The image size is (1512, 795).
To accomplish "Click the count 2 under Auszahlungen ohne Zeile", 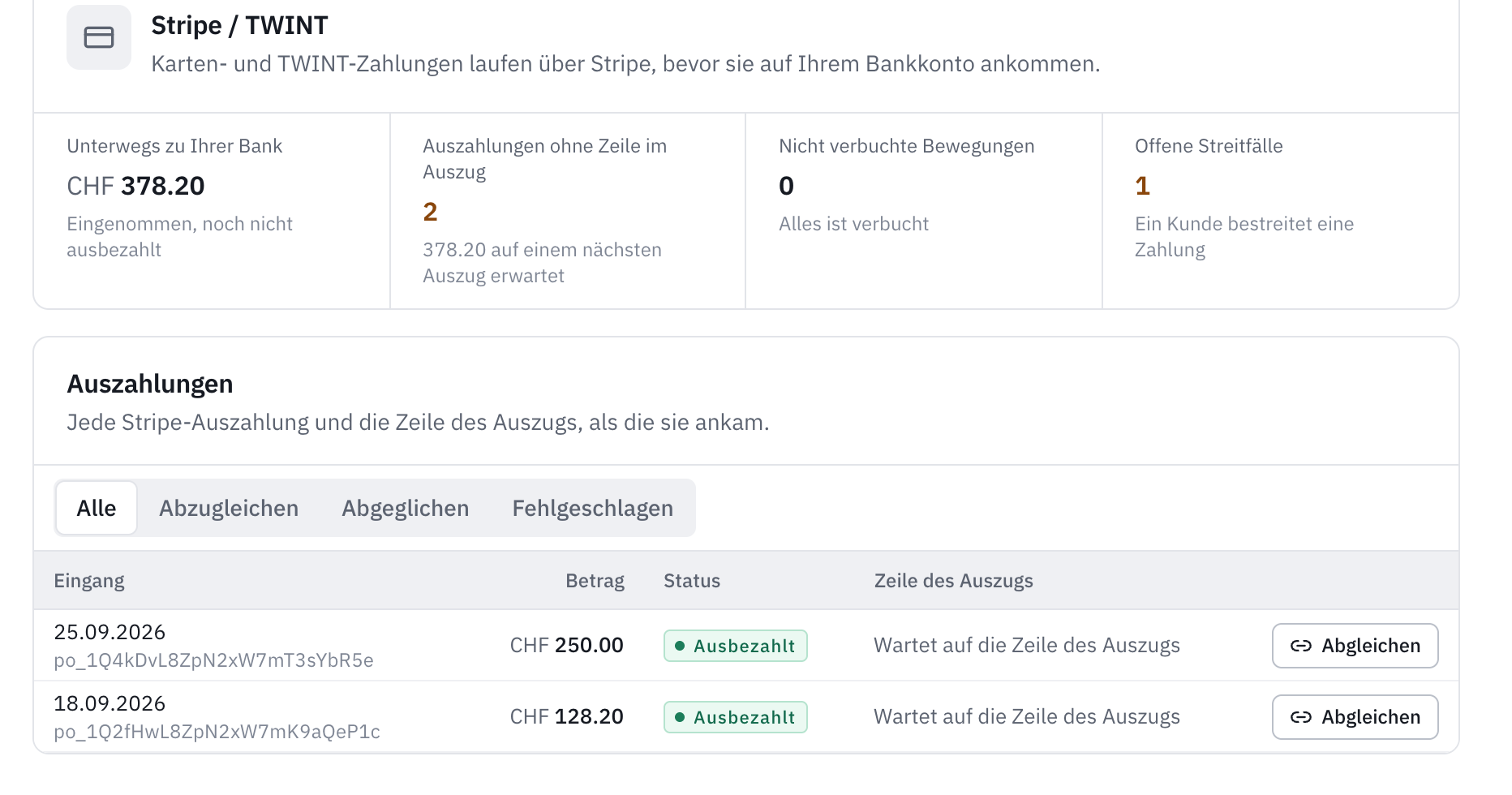I will (x=431, y=212).
